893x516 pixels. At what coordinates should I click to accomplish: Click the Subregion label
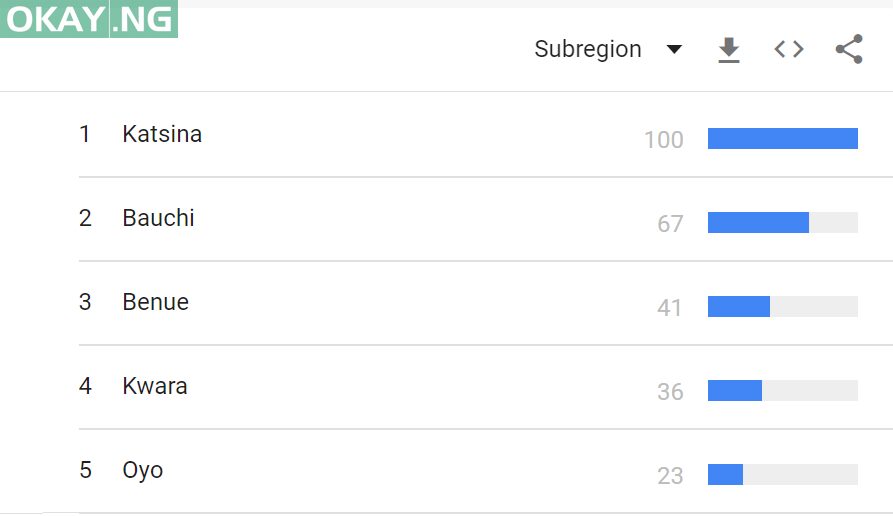coord(588,49)
